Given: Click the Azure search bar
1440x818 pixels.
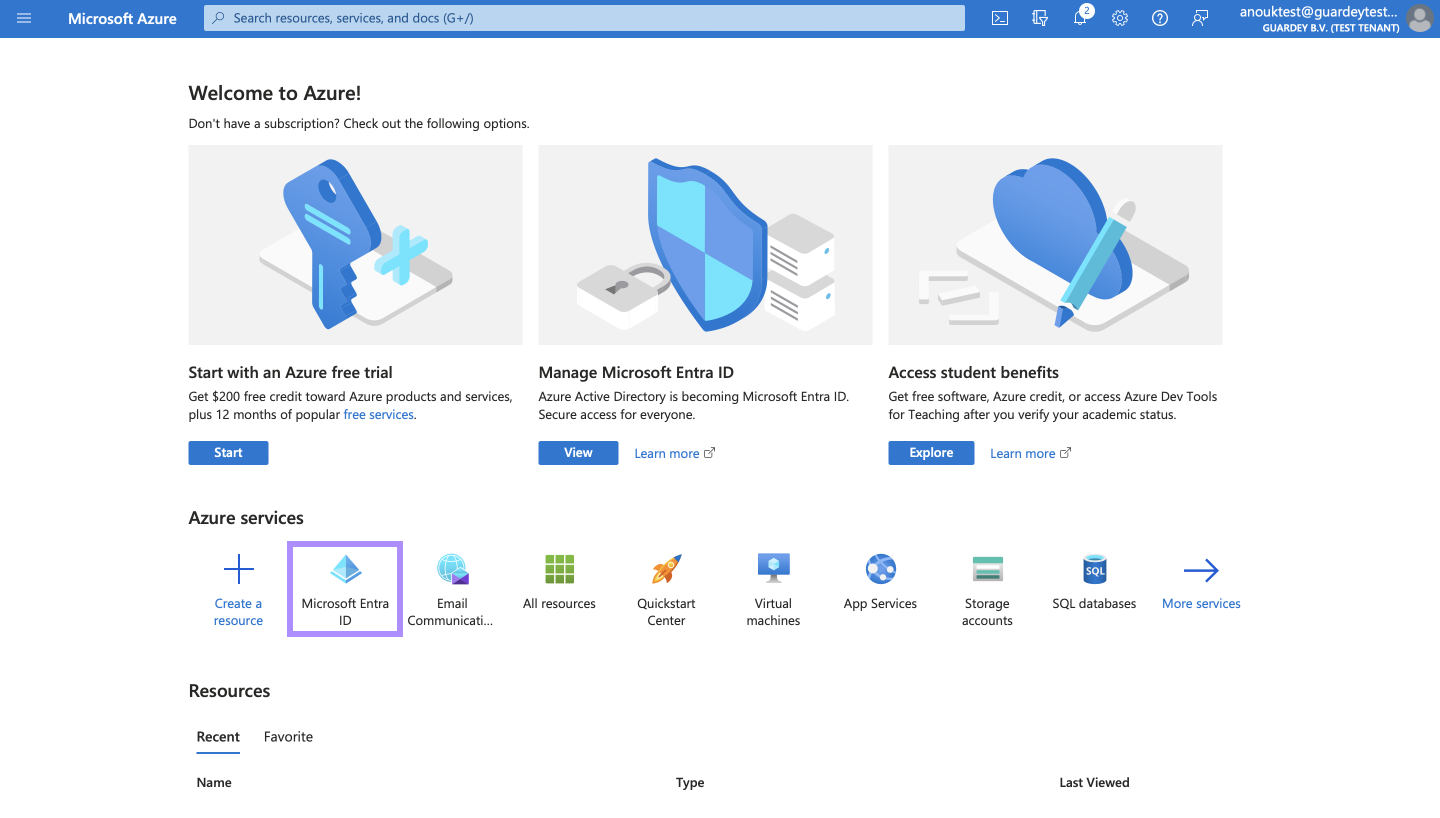Looking at the screenshot, I should tap(583, 17).
